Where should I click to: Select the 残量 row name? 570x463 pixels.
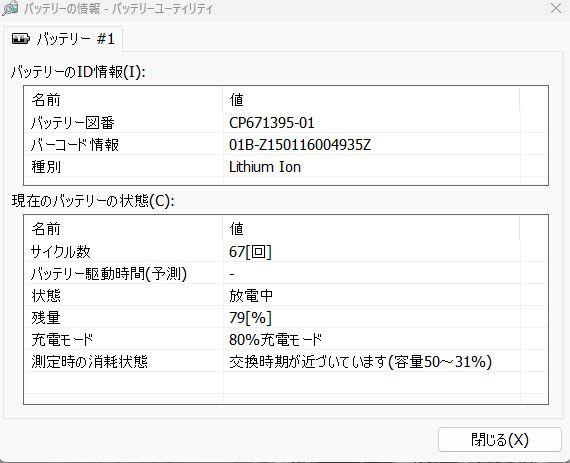click(45, 318)
